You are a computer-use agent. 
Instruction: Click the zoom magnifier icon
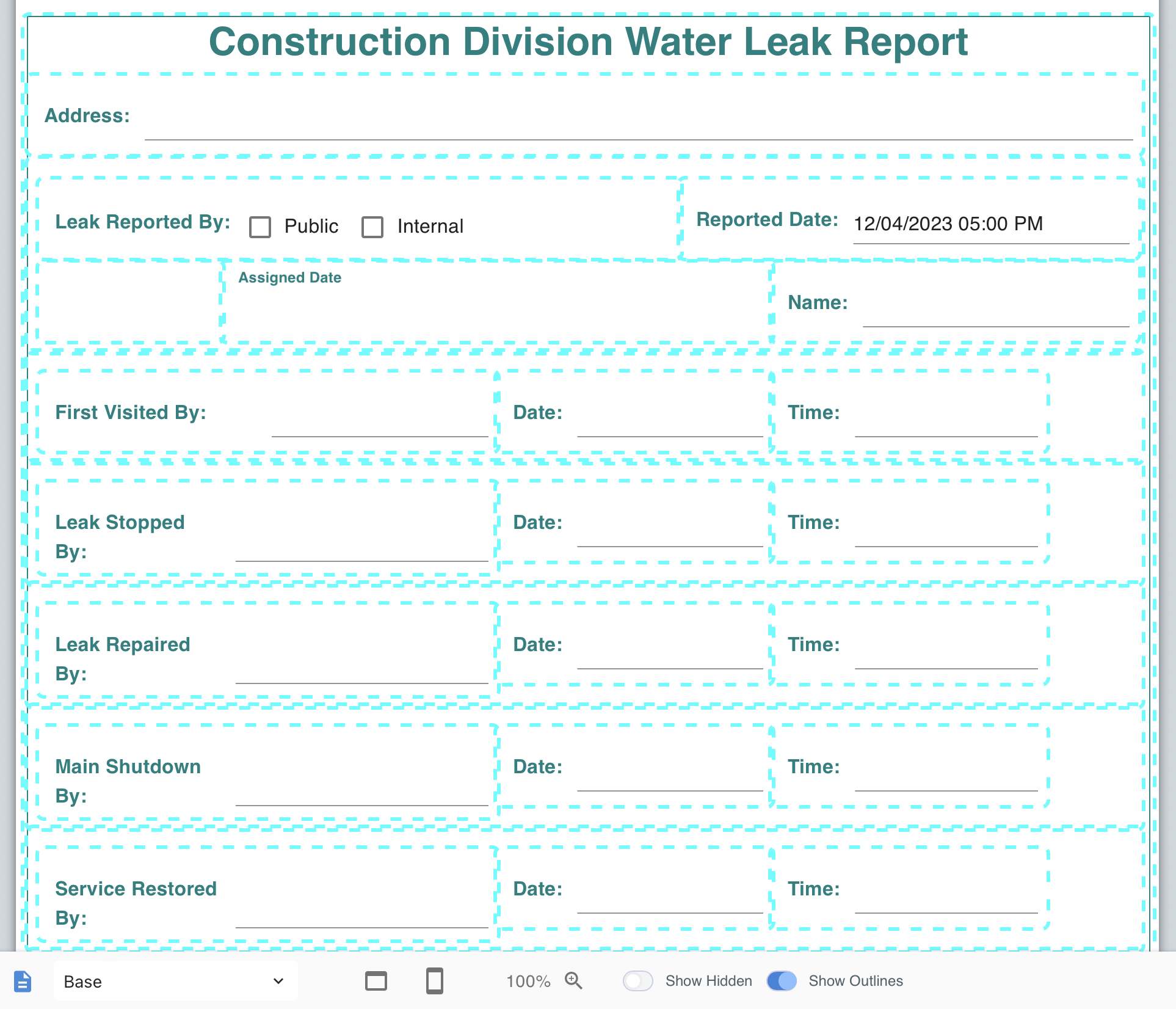coord(573,980)
